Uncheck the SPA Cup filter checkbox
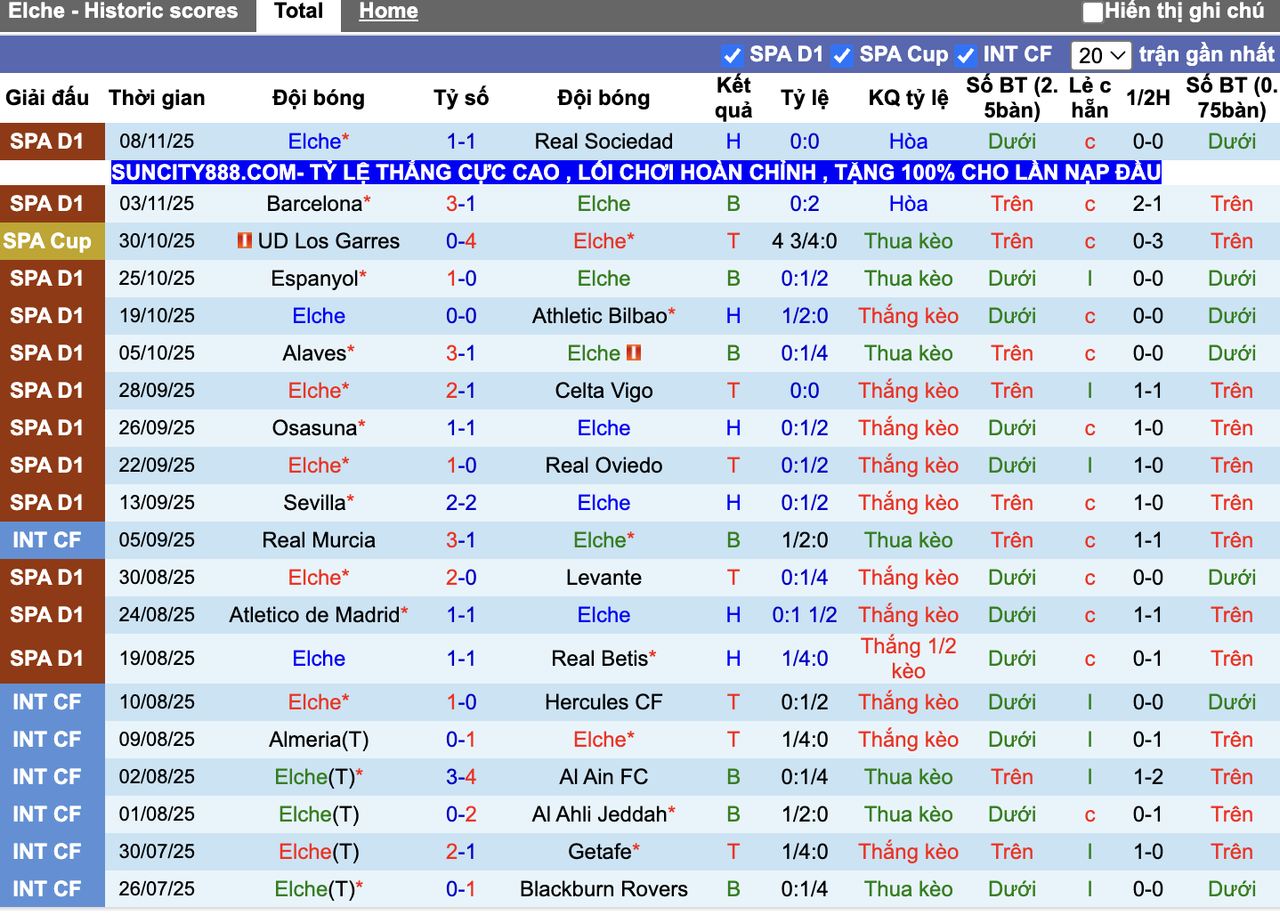1280x915 pixels. [842, 55]
